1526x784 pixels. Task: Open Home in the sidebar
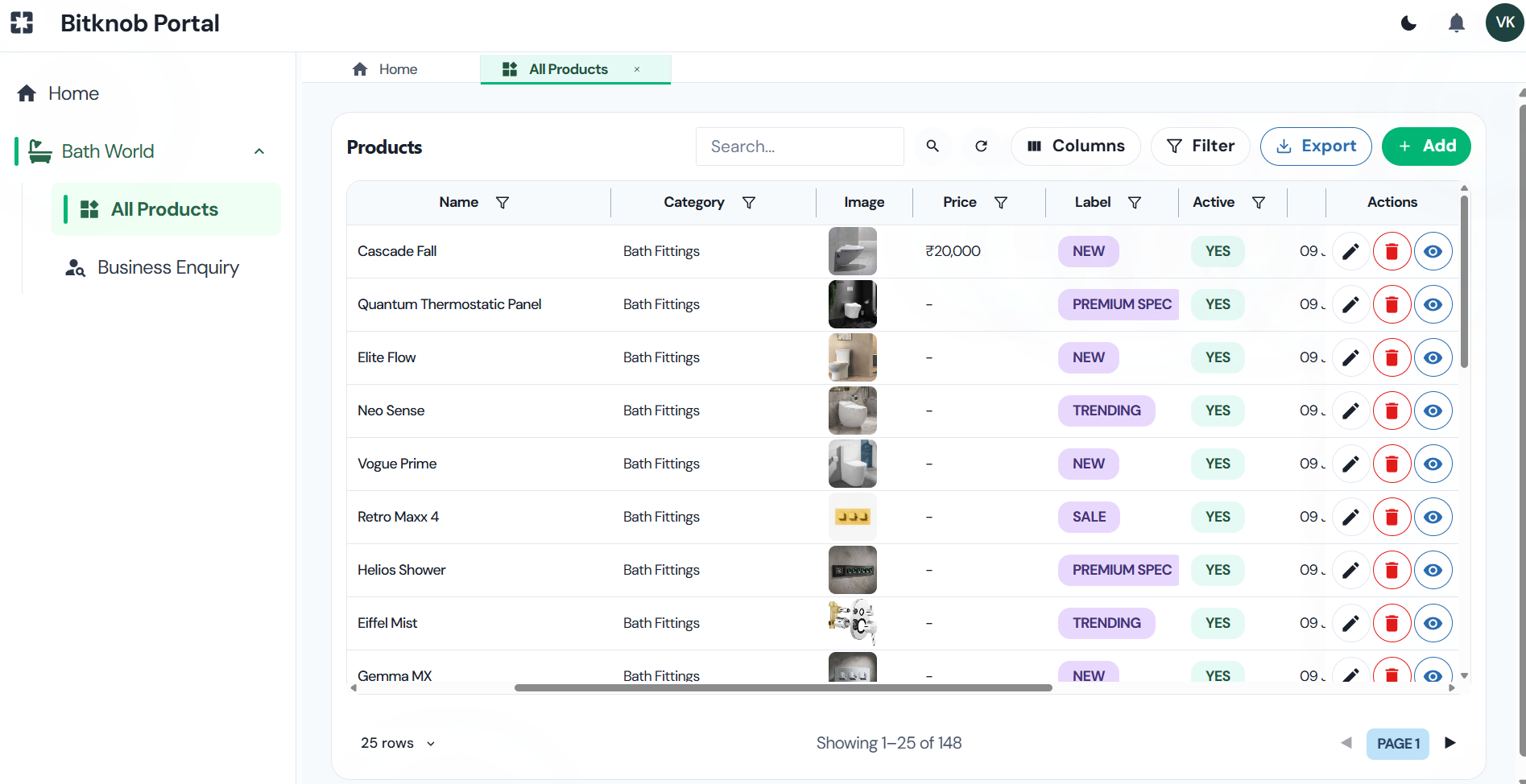coord(58,93)
